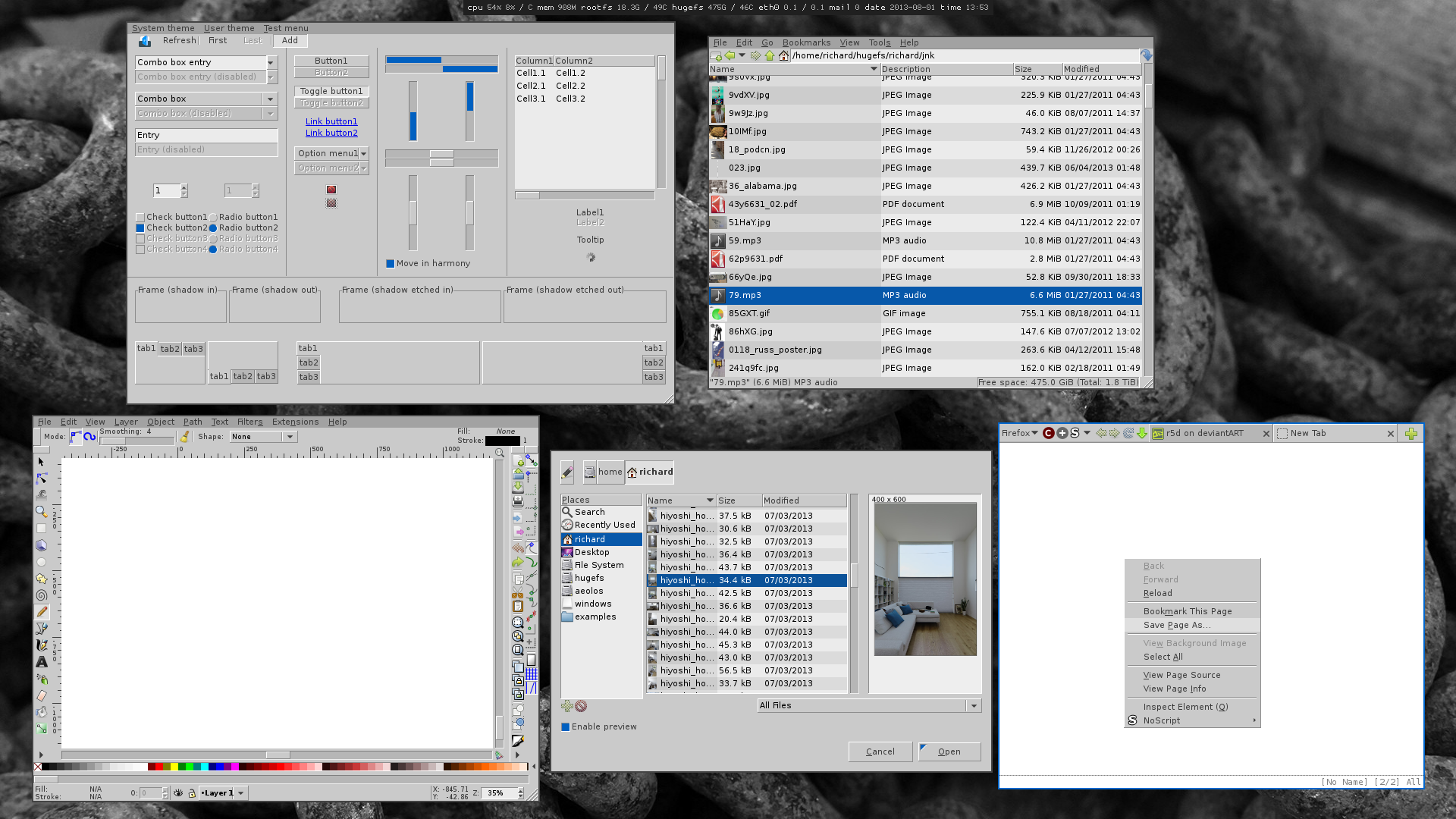Toggle Enable preview checkbox
The height and width of the screenshot is (819, 1456).
(x=565, y=727)
